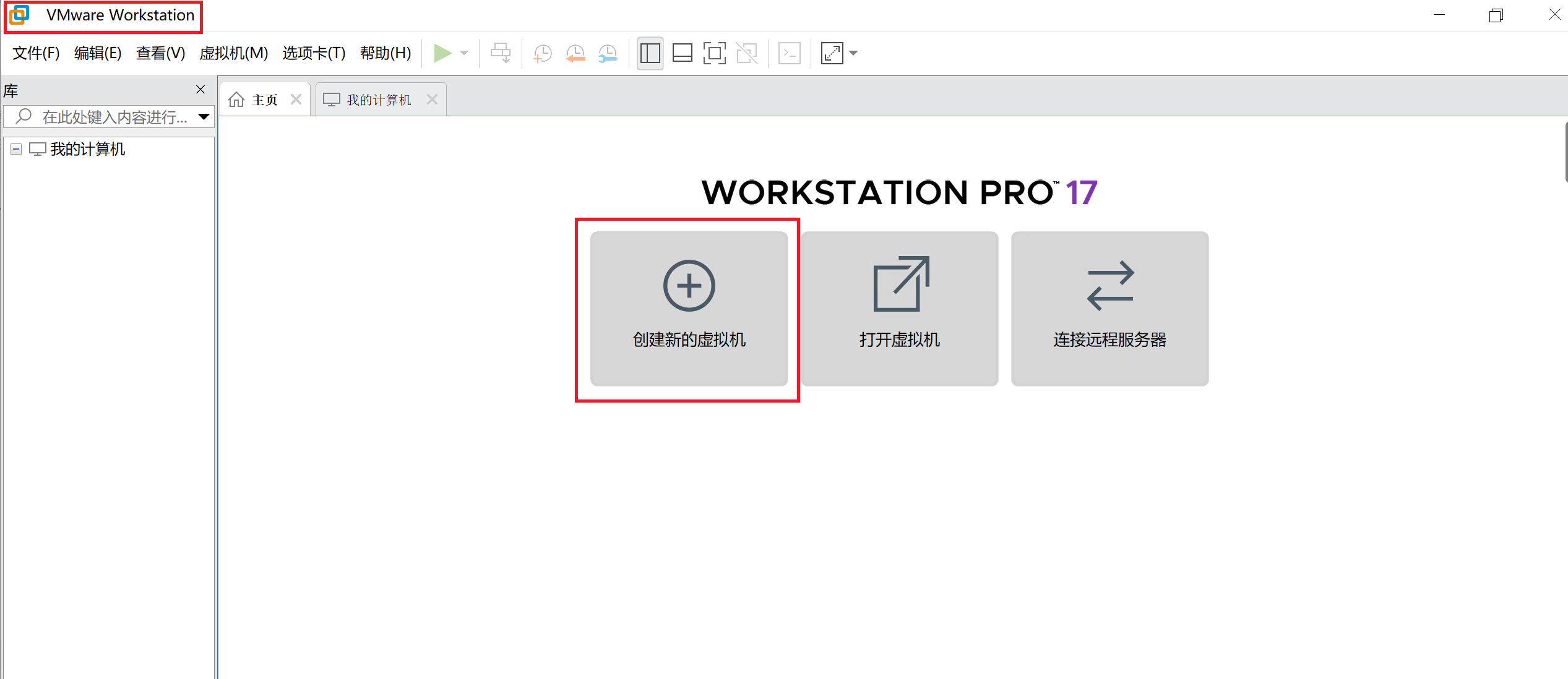Toggle the thumbnail bar view icon
1568x679 pixels.
(x=683, y=53)
